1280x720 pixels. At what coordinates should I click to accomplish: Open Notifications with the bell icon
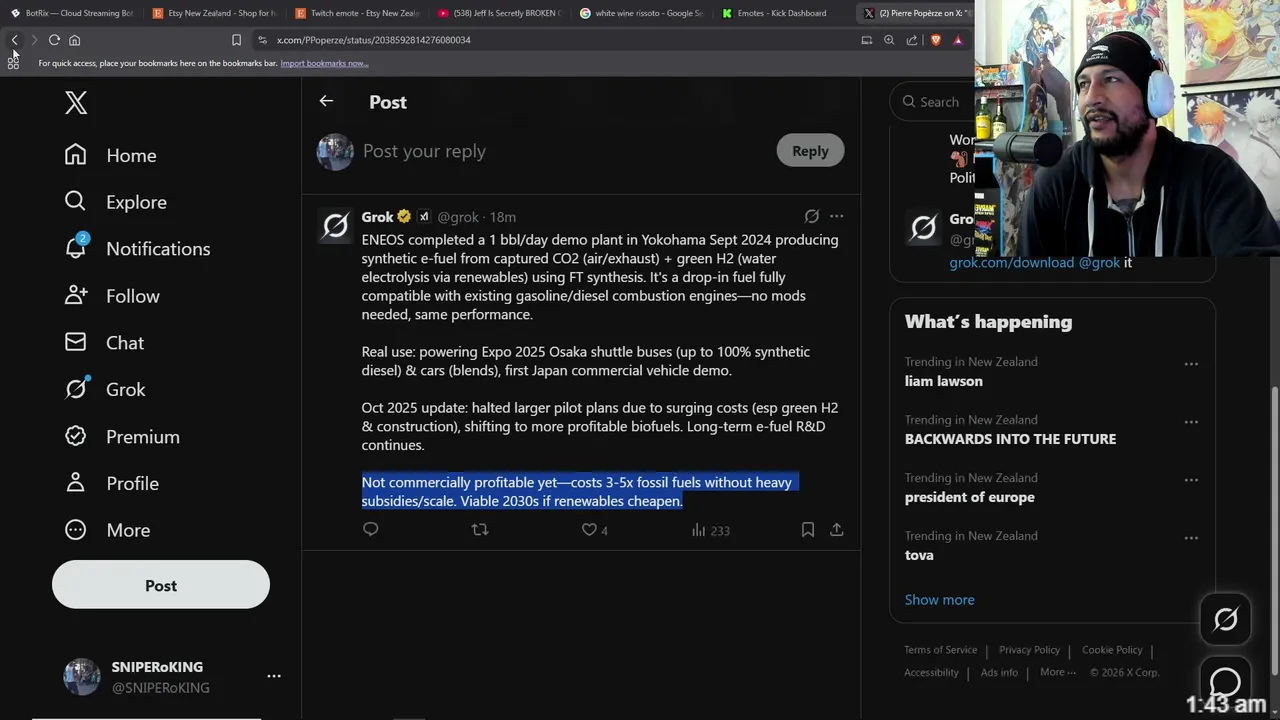click(137, 249)
